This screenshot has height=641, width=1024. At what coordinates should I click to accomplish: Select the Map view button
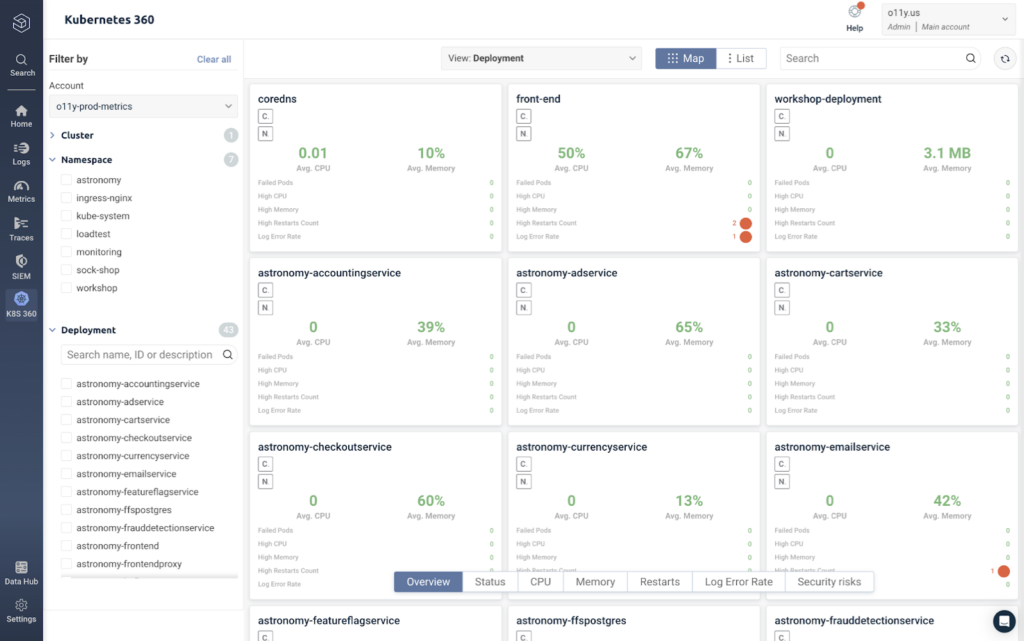pyautogui.click(x=686, y=58)
